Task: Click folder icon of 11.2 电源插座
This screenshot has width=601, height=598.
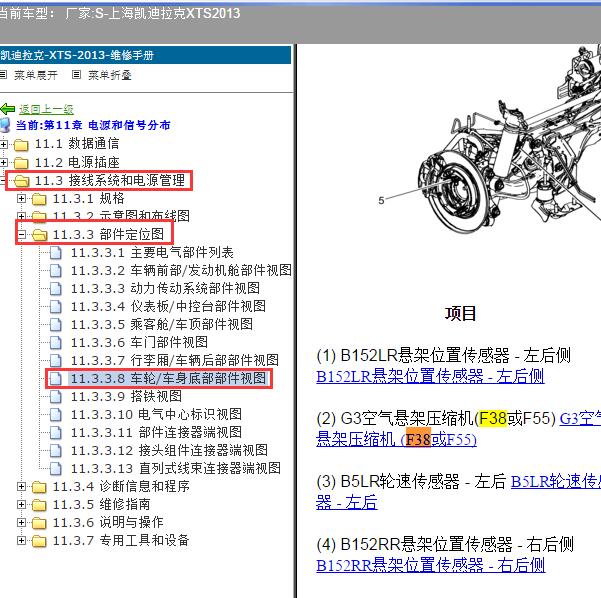Action: (x=21, y=163)
